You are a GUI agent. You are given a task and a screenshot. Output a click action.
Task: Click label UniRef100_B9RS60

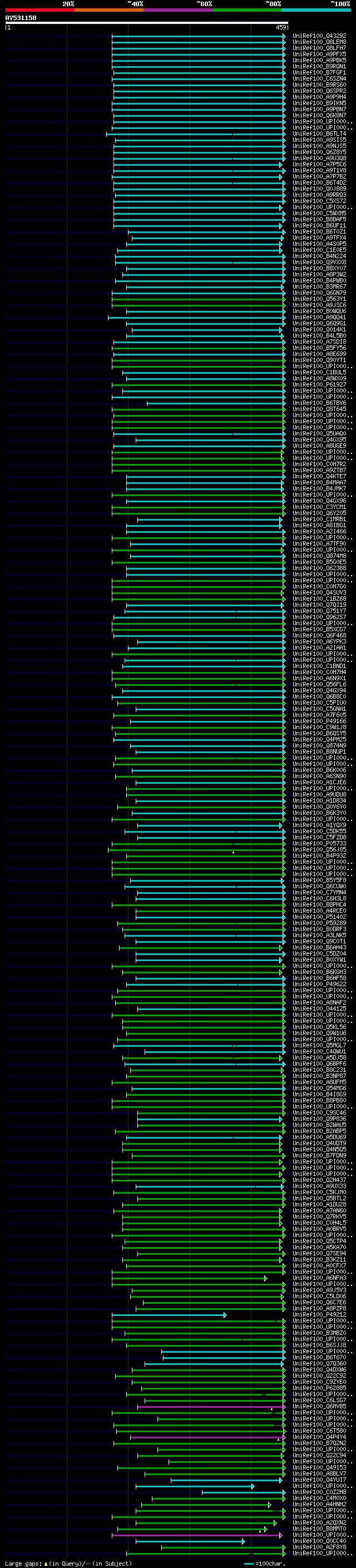[x=319, y=85]
